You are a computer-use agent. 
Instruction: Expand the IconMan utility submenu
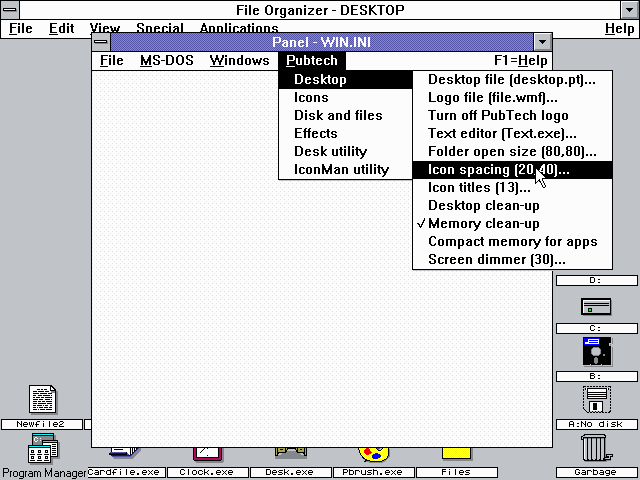click(345, 169)
